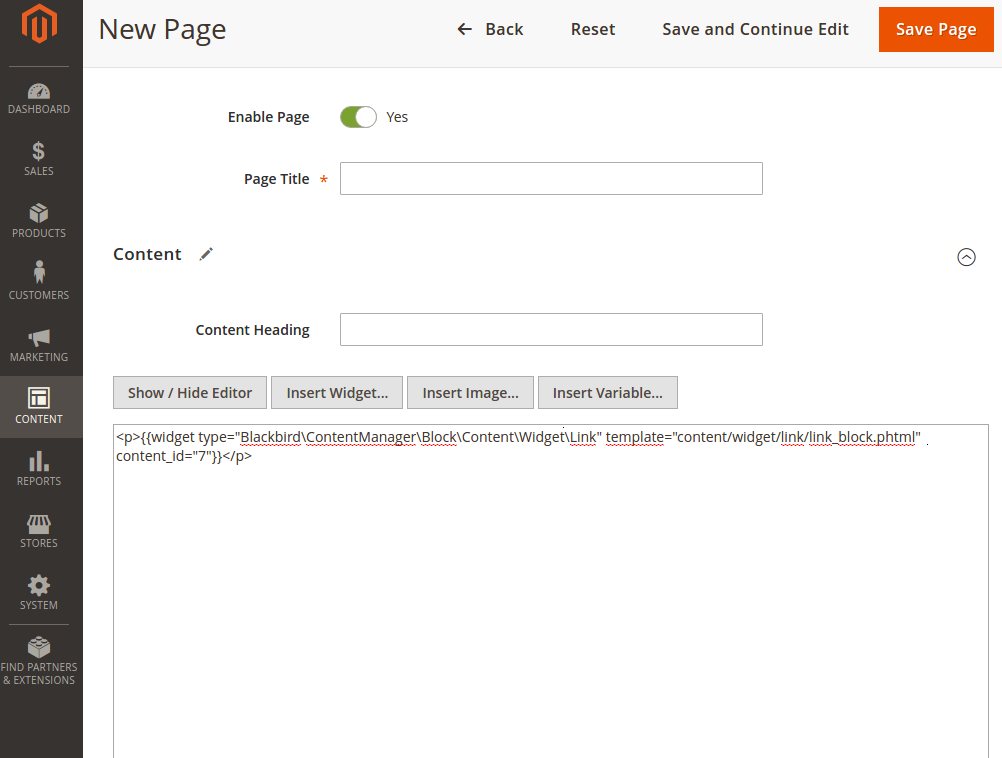Click Show / Hide Editor button
1002x758 pixels.
pyautogui.click(x=190, y=392)
